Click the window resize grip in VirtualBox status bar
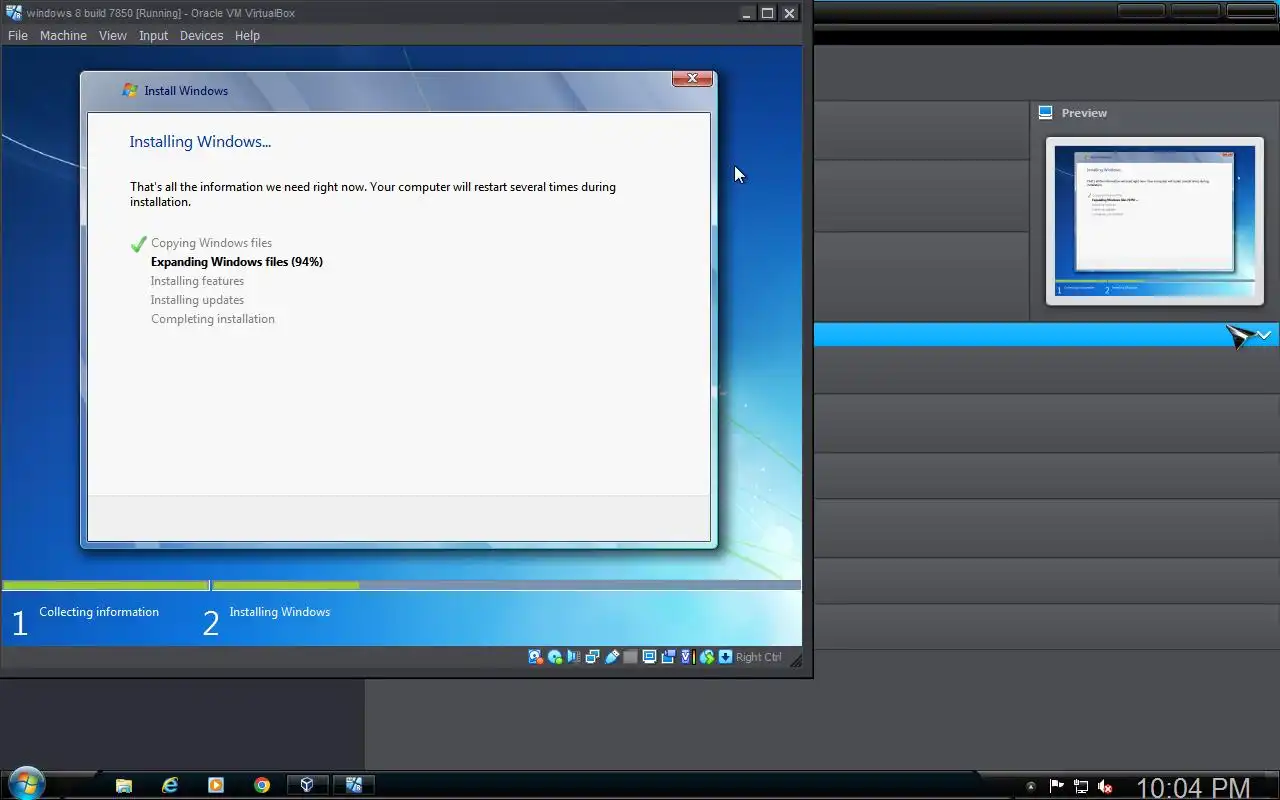The height and width of the screenshot is (800, 1280). 794,659
